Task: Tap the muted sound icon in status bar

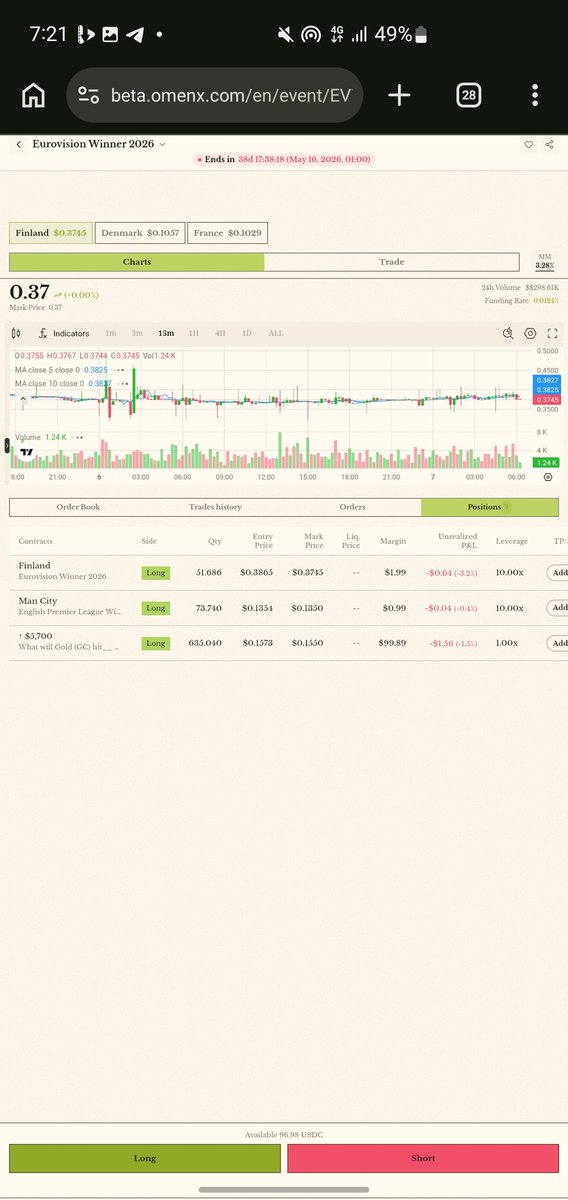Action: point(286,34)
